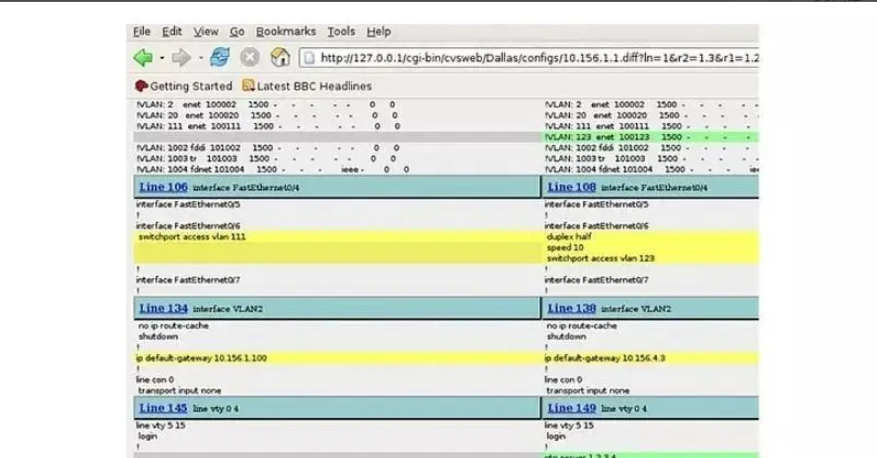This screenshot has width=877, height=458.
Task: Click the green highlighted VLAN 123 added line
Action: pos(651,137)
